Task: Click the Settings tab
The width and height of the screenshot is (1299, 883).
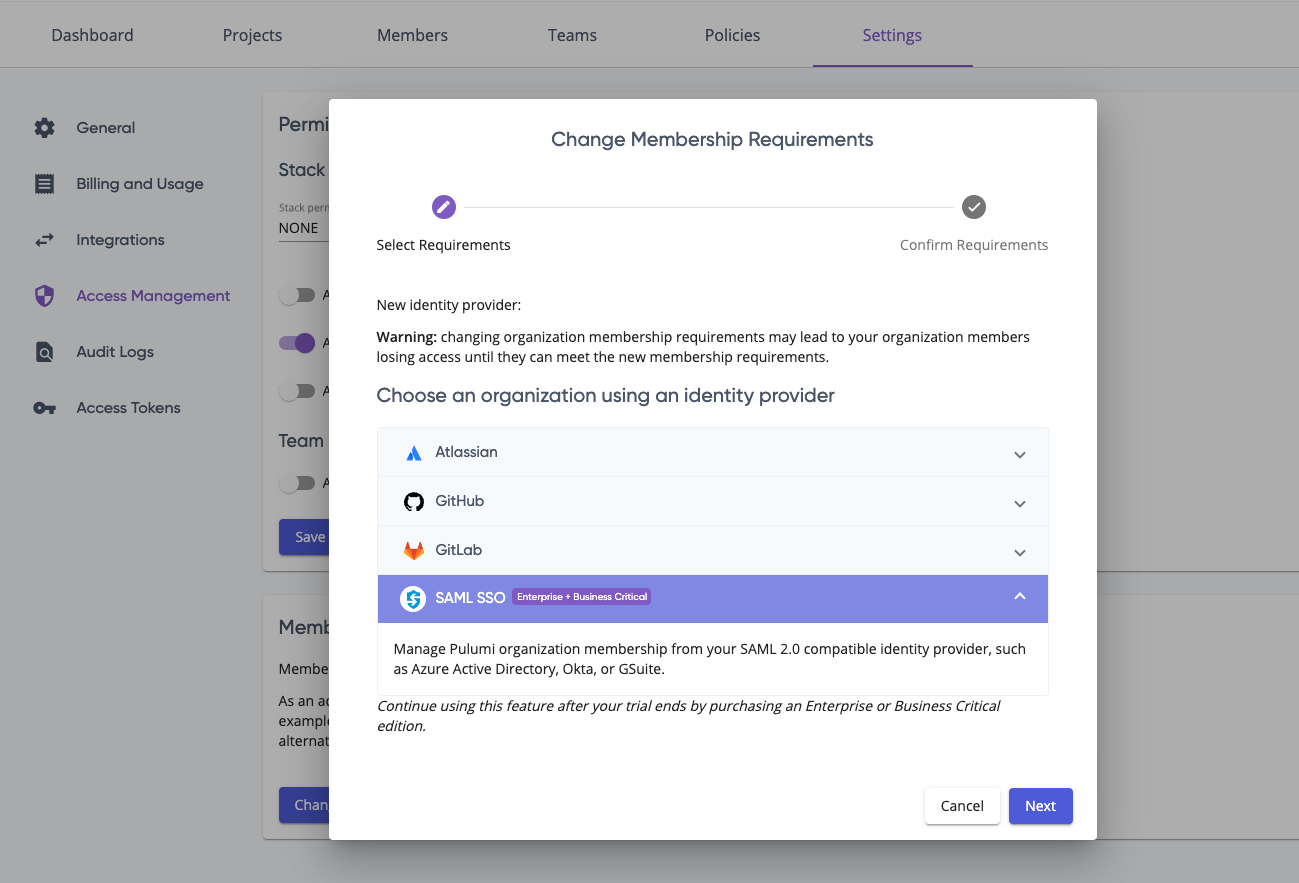Action: pos(892,35)
